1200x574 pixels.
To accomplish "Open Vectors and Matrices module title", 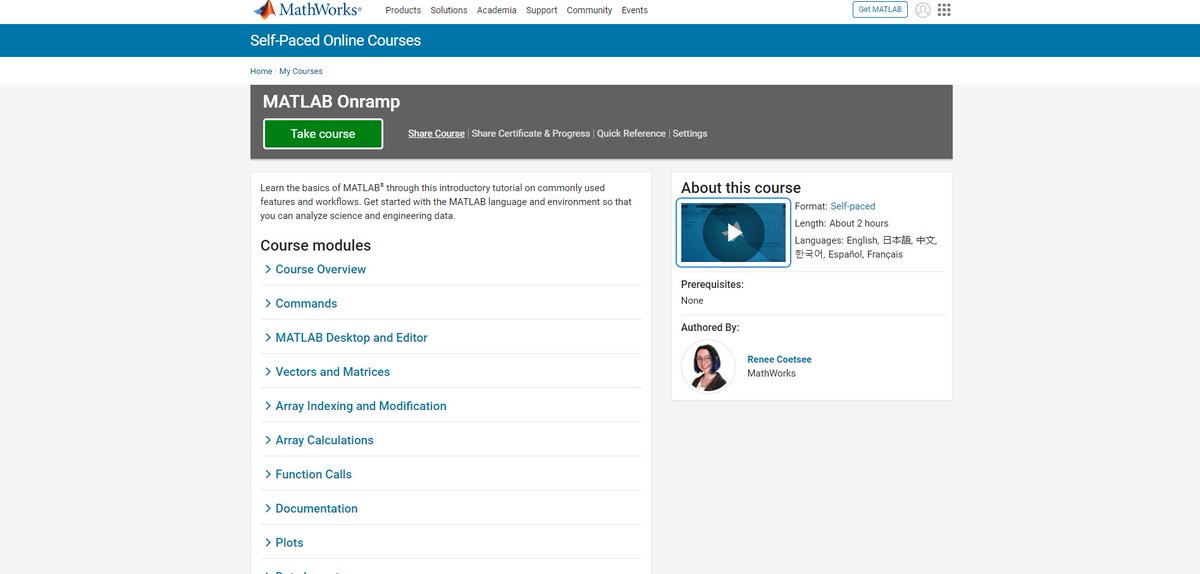I will point(333,371).
